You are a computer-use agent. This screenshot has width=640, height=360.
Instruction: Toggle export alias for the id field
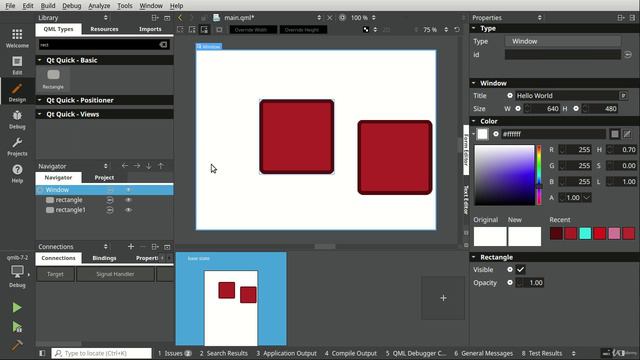tap(628, 54)
